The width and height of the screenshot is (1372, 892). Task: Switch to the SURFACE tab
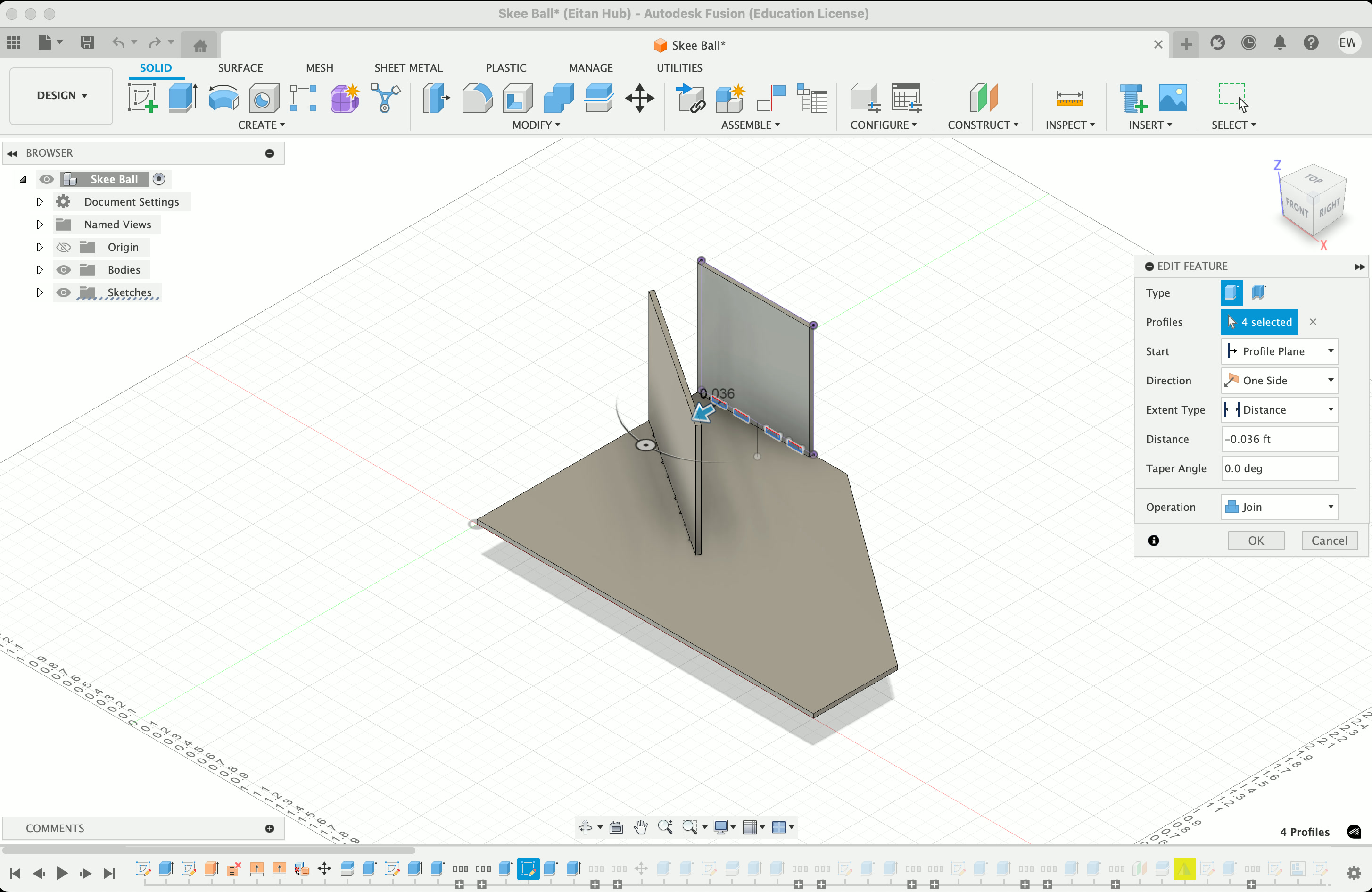(x=240, y=68)
